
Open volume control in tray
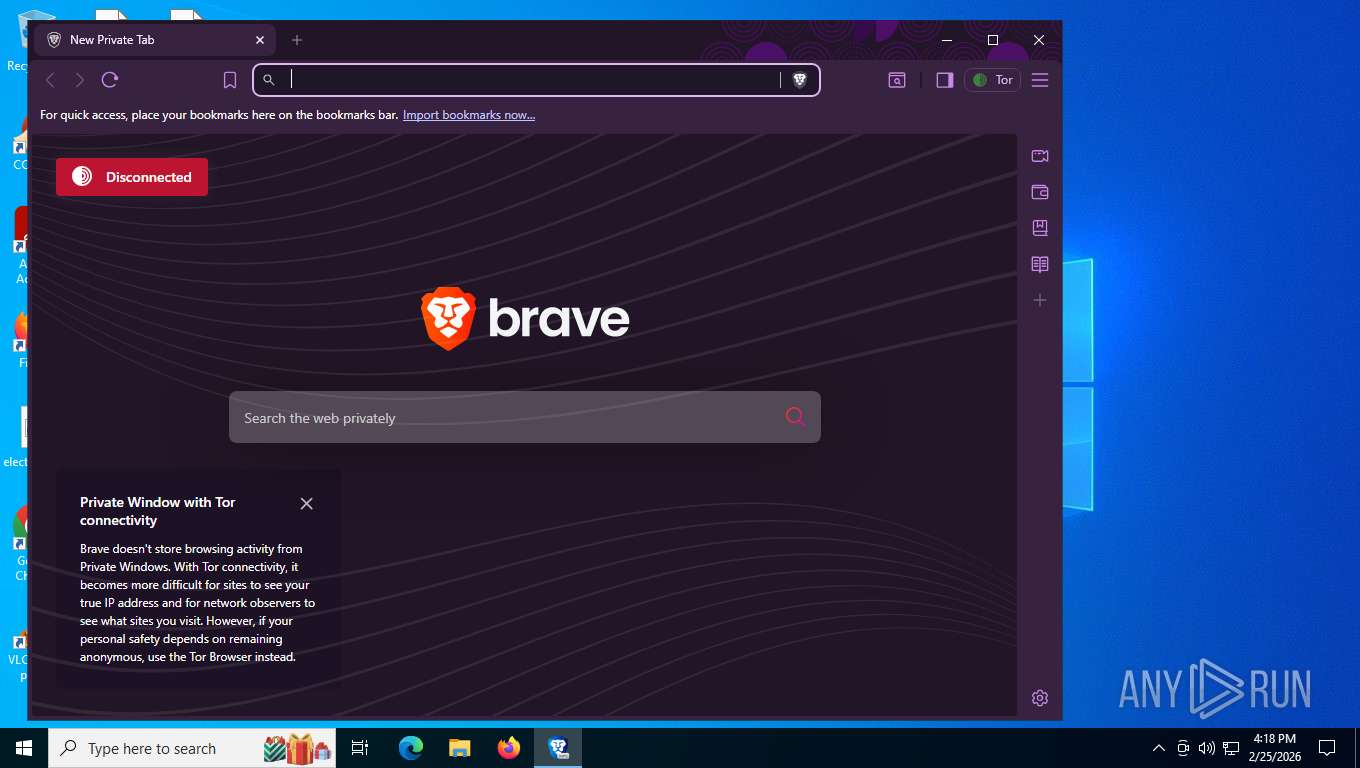(1207, 748)
